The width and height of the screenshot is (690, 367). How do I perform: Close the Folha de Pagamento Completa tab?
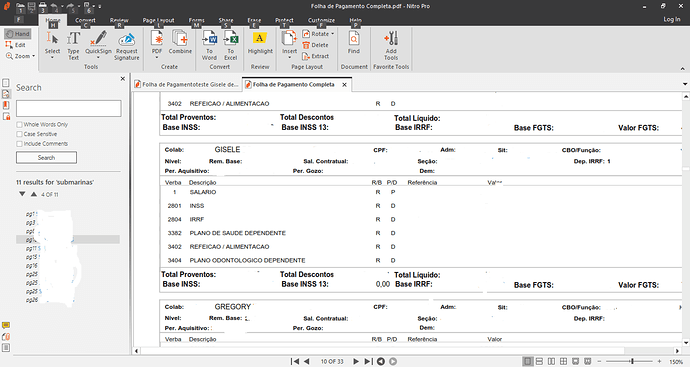click(x=345, y=84)
